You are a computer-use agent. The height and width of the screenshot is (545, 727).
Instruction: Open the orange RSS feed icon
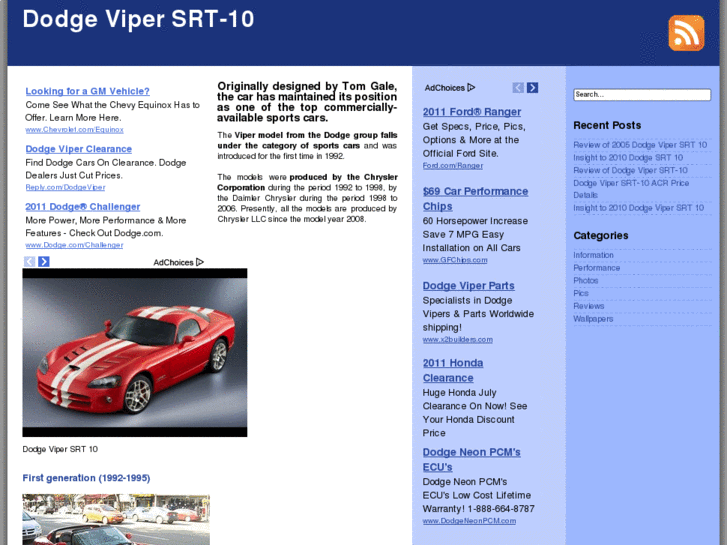point(686,33)
